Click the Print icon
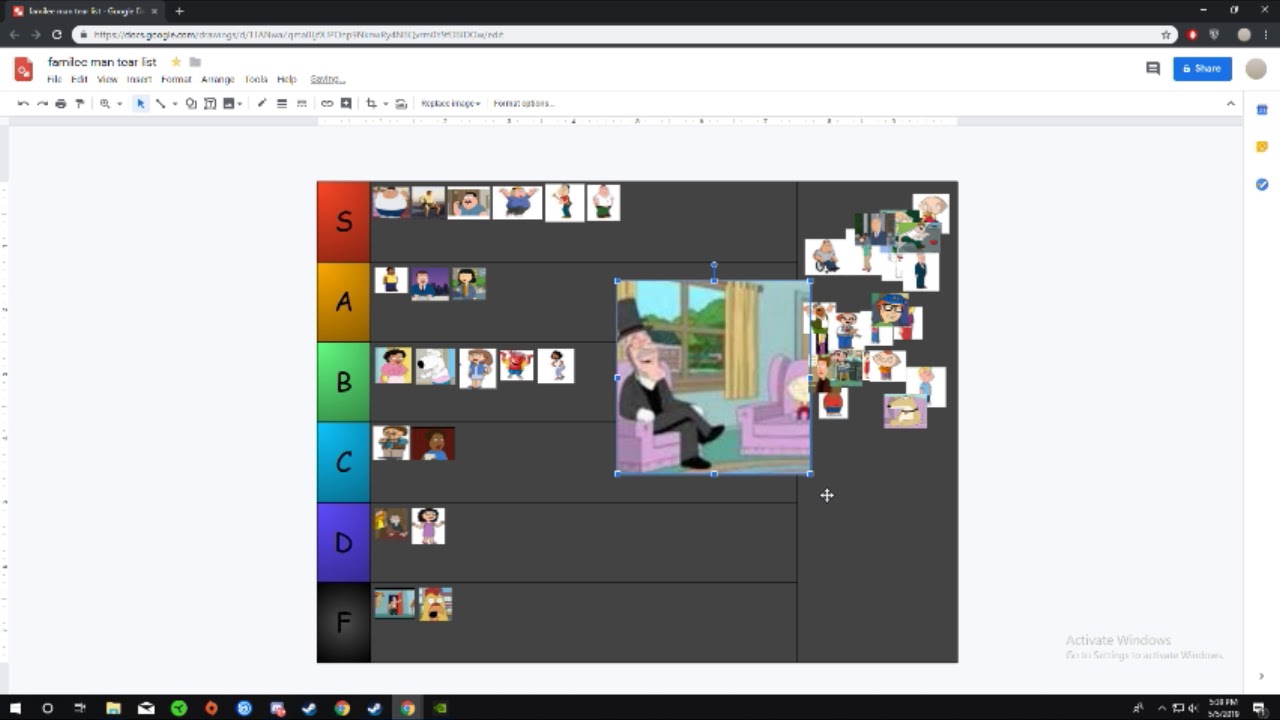This screenshot has height=720, width=1280. point(61,103)
